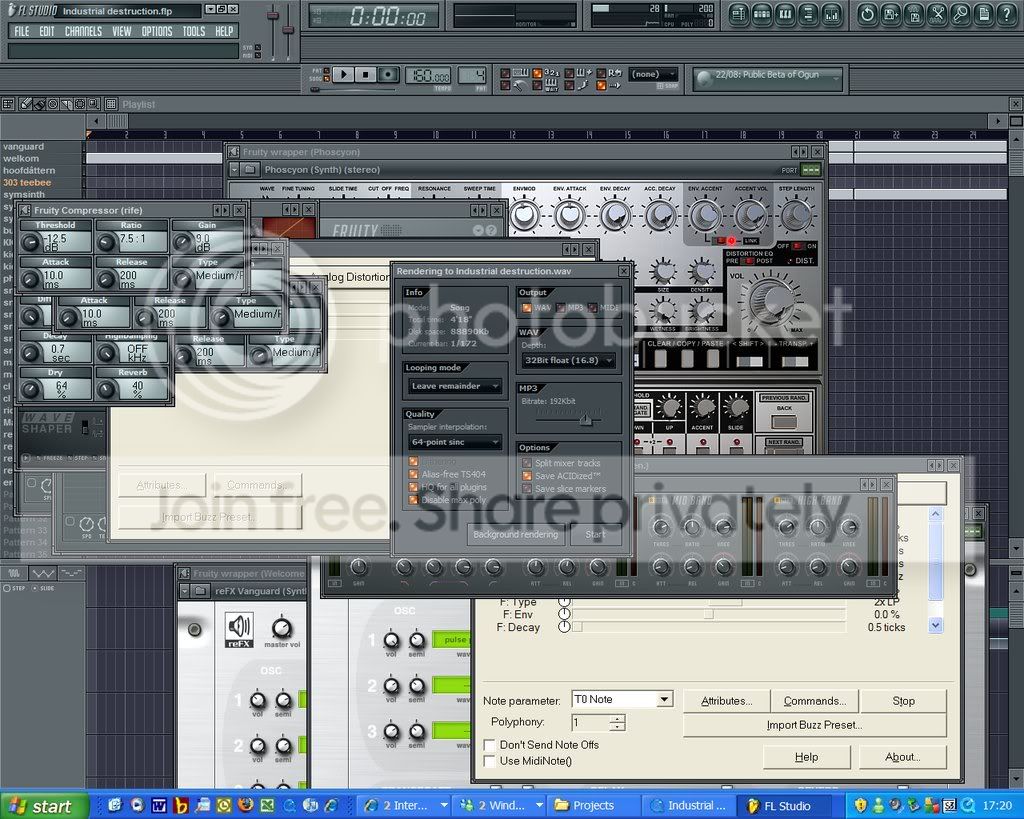Viewport: 1024px width, 819px height.
Task: Open the FILE menu
Action: point(22,31)
